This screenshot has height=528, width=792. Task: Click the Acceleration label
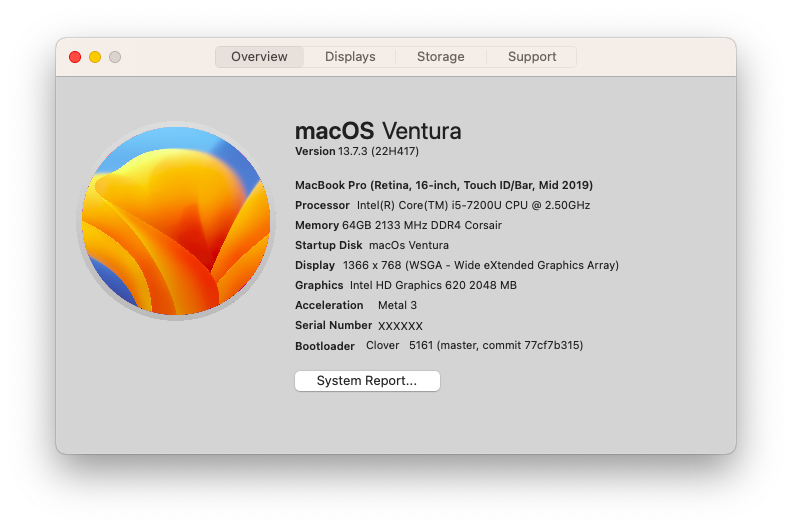(329, 305)
